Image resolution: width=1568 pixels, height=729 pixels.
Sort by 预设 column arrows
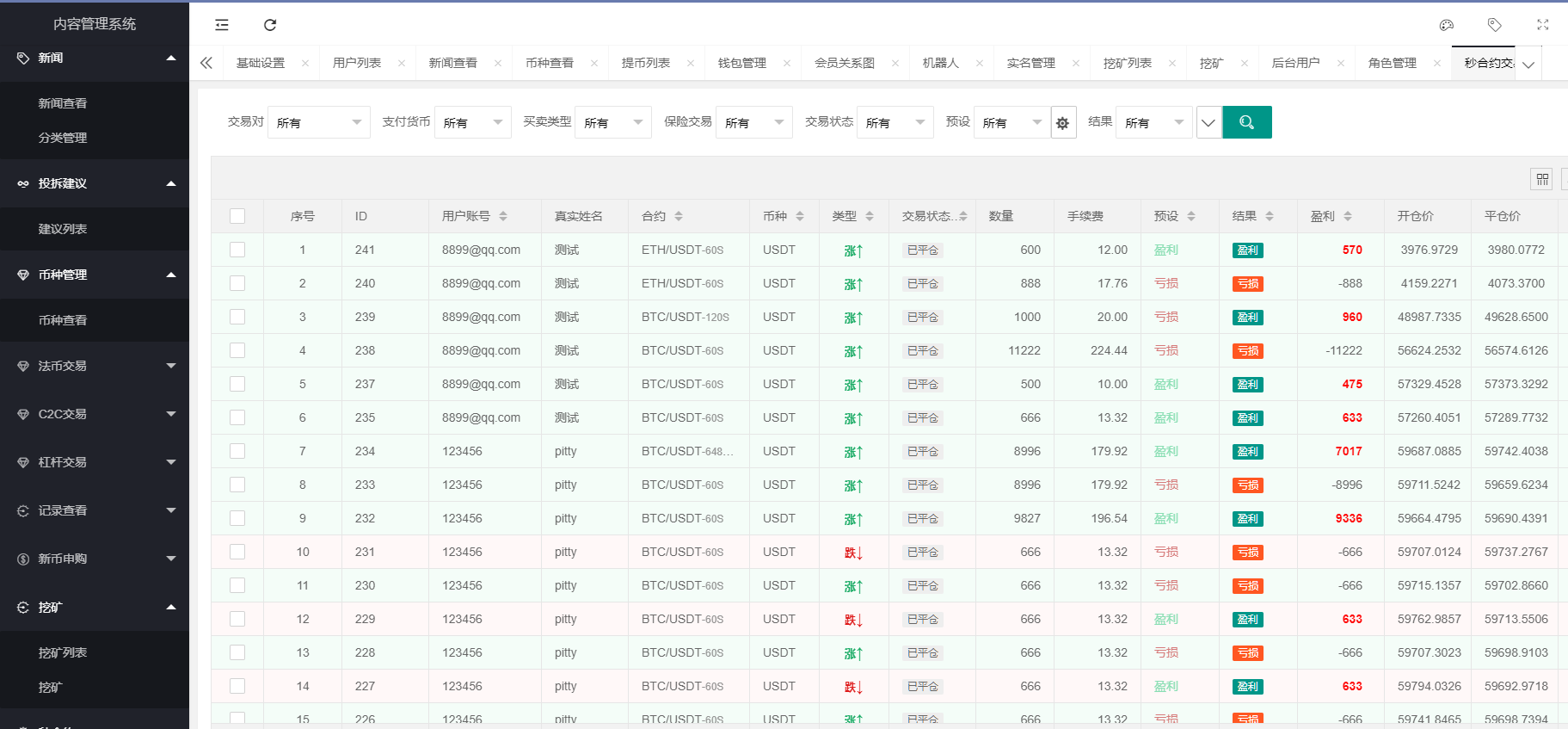(x=1191, y=216)
